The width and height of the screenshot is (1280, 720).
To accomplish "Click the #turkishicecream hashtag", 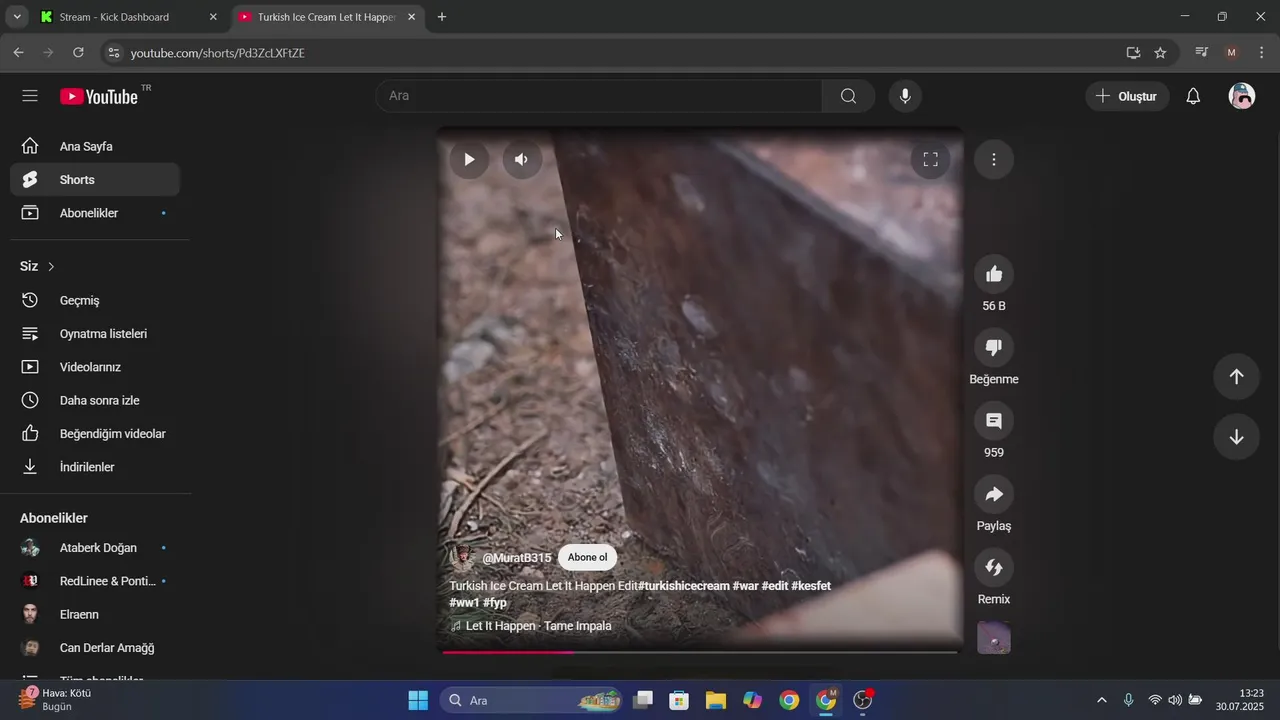I will 684,586.
